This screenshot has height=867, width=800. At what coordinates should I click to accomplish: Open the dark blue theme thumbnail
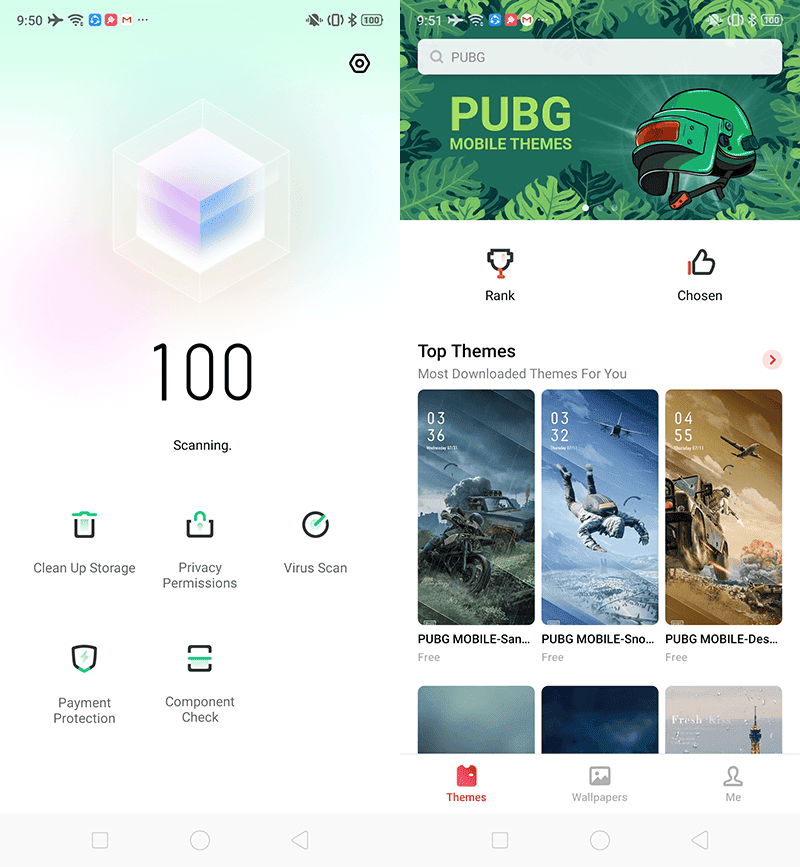tap(600, 719)
